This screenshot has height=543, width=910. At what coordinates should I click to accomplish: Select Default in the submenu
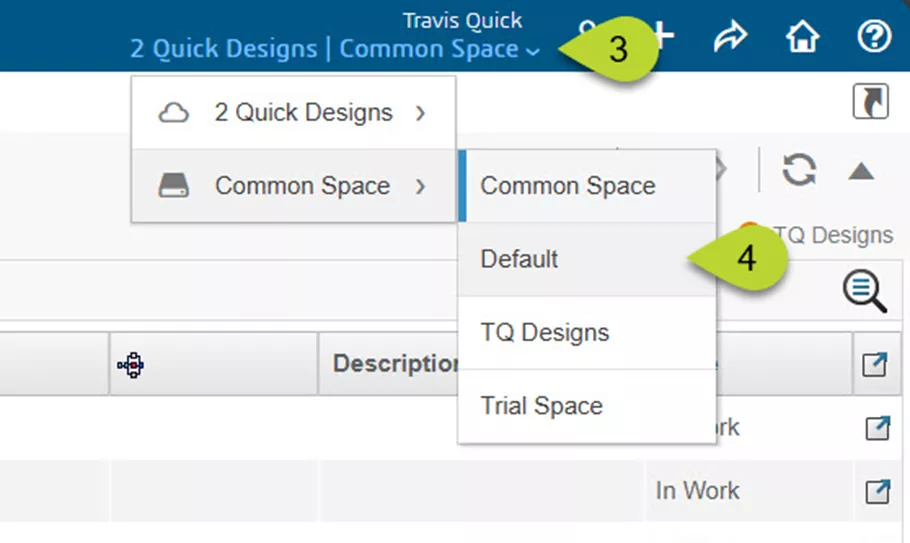tap(519, 259)
